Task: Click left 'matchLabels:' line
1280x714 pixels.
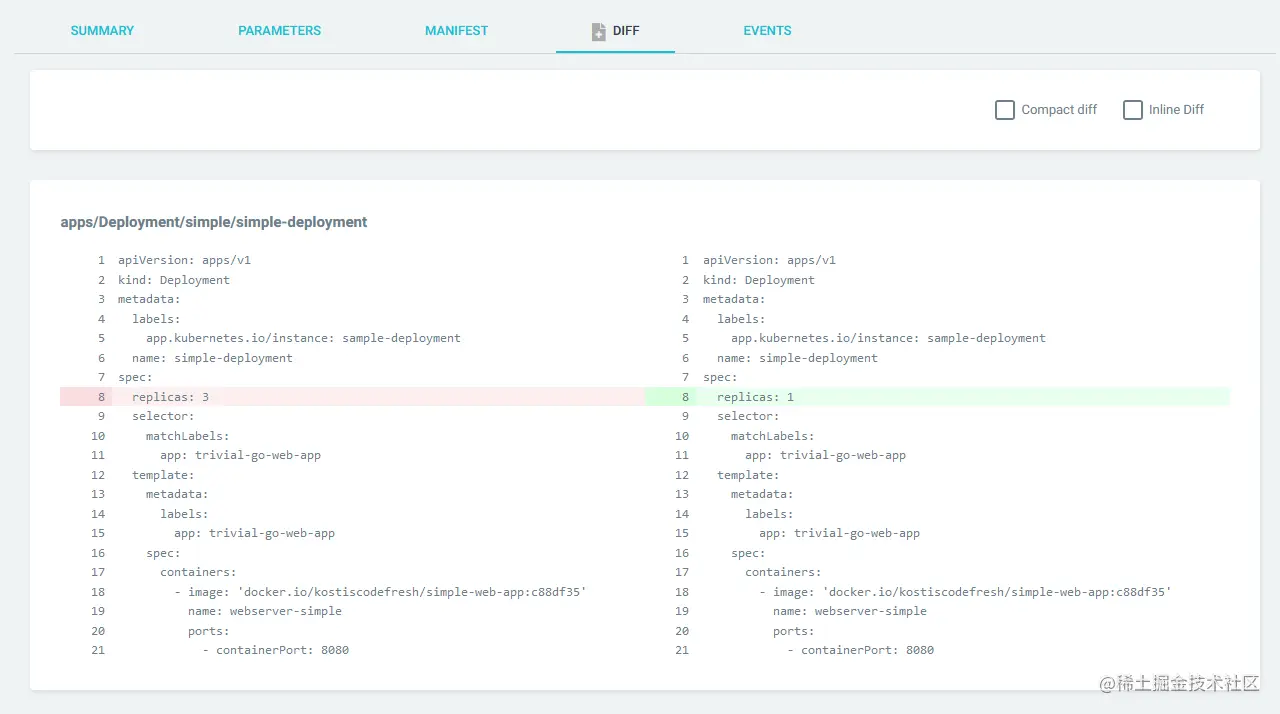Action: point(188,436)
